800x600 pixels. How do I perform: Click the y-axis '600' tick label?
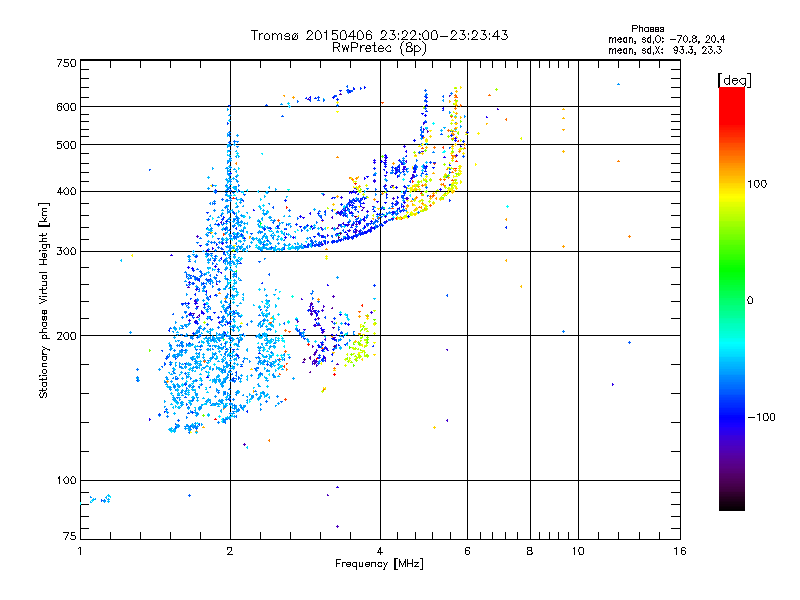(66, 107)
